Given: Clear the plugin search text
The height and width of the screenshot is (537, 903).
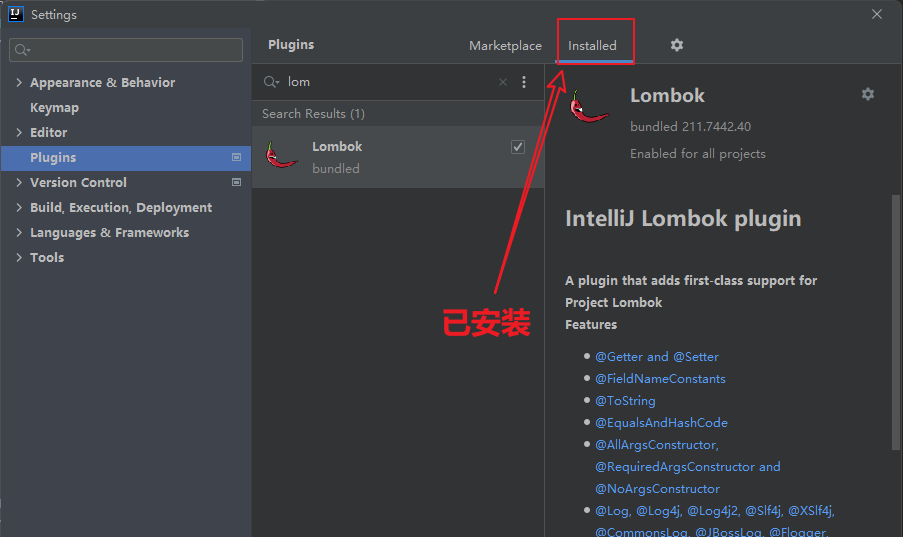Looking at the screenshot, I should coord(503,82).
